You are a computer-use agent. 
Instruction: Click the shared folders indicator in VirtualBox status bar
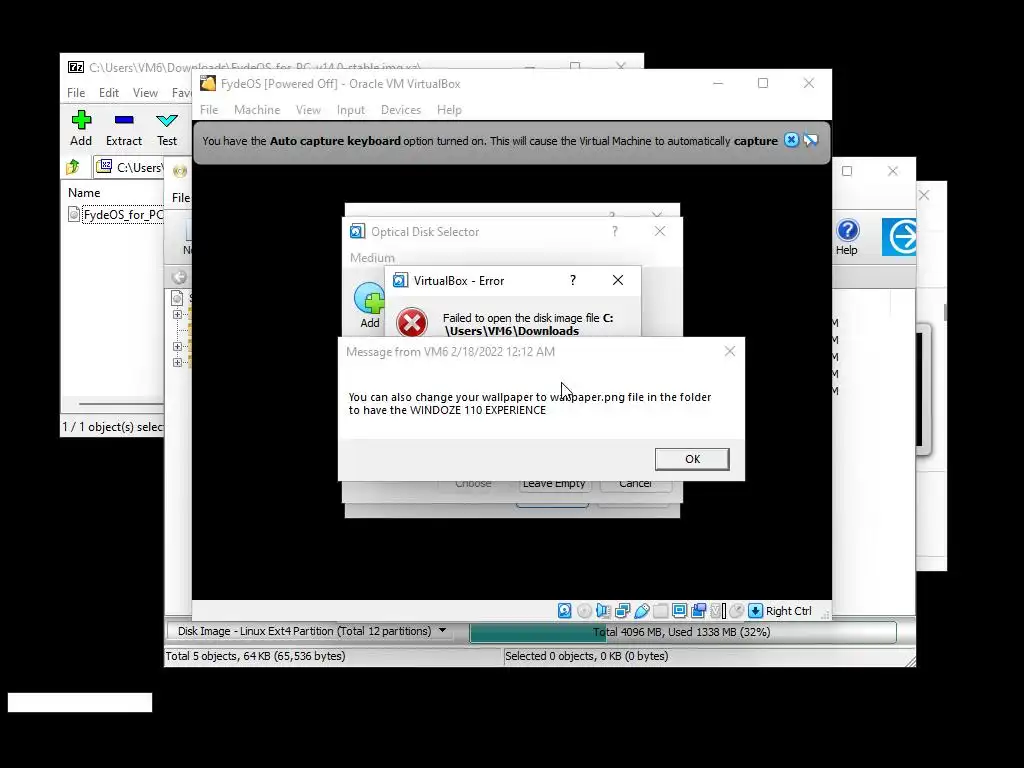(660, 611)
